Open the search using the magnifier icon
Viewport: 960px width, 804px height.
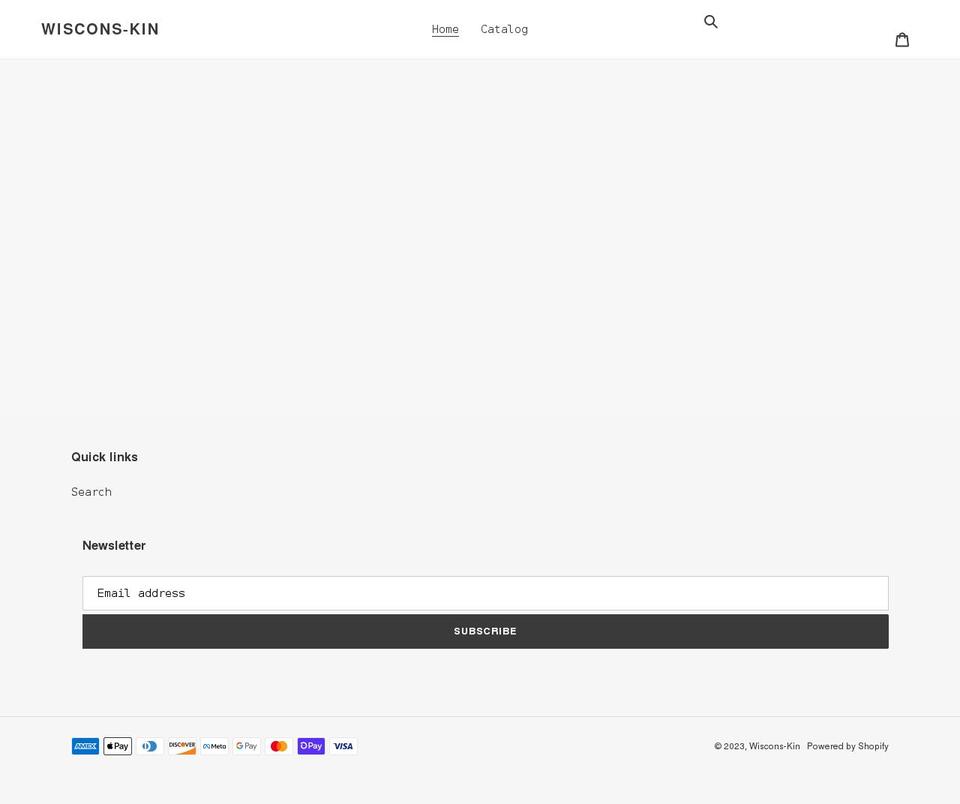711,21
